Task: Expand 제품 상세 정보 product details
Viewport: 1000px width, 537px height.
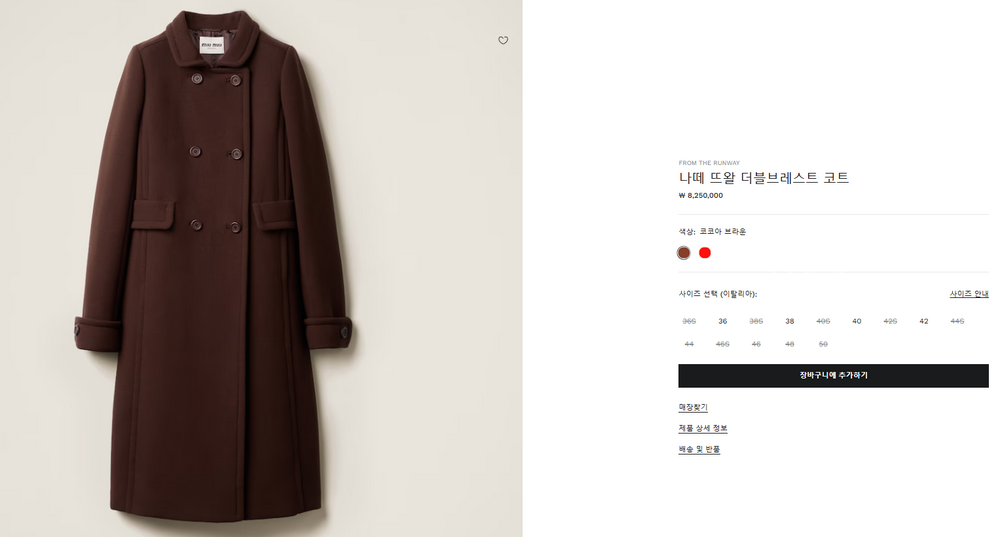Action: (703, 428)
